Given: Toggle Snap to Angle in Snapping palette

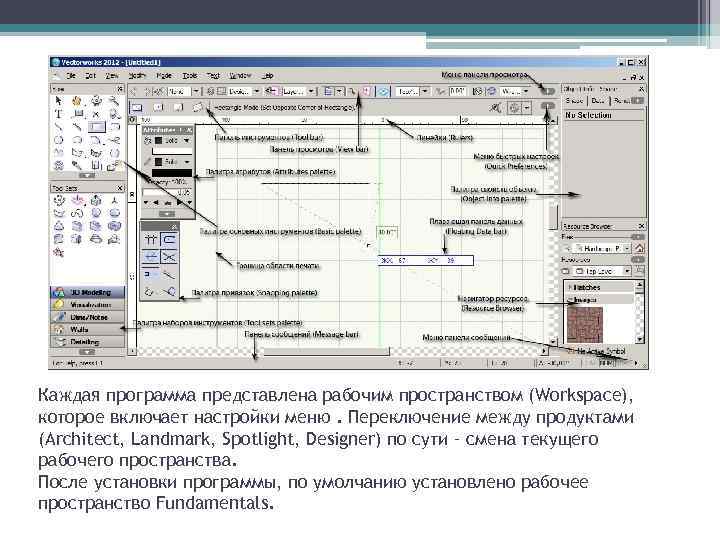Looking at the screenshot, I should pyautogui.click(x=151, y=257).
